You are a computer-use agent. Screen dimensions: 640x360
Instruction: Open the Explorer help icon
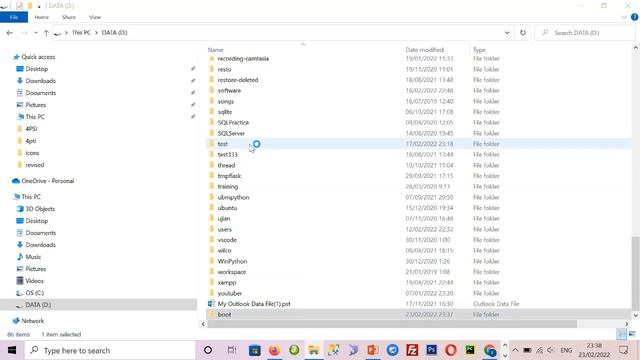634,17
